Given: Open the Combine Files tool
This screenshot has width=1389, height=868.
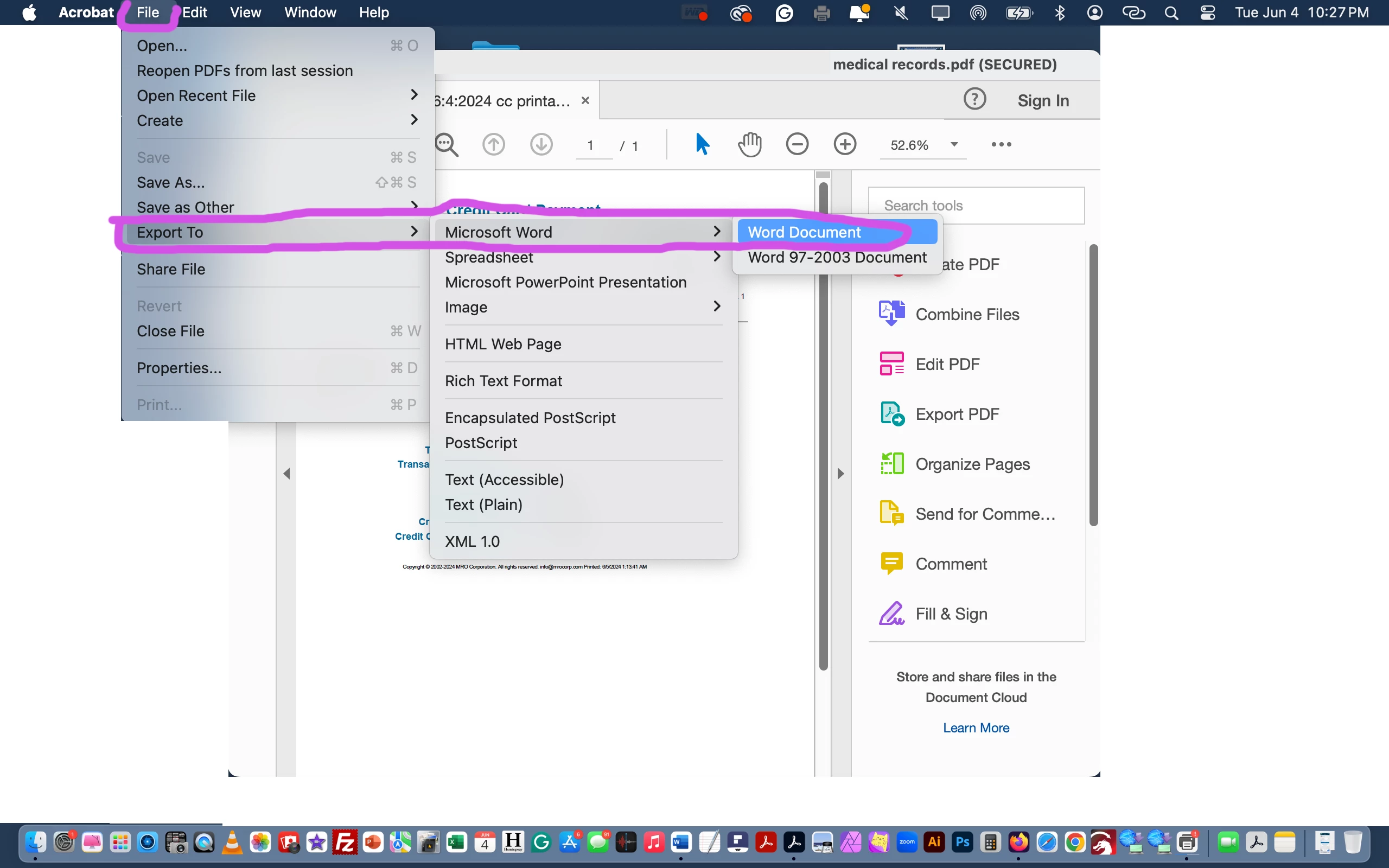Looking at the screenshot, I should coord(966,314).
